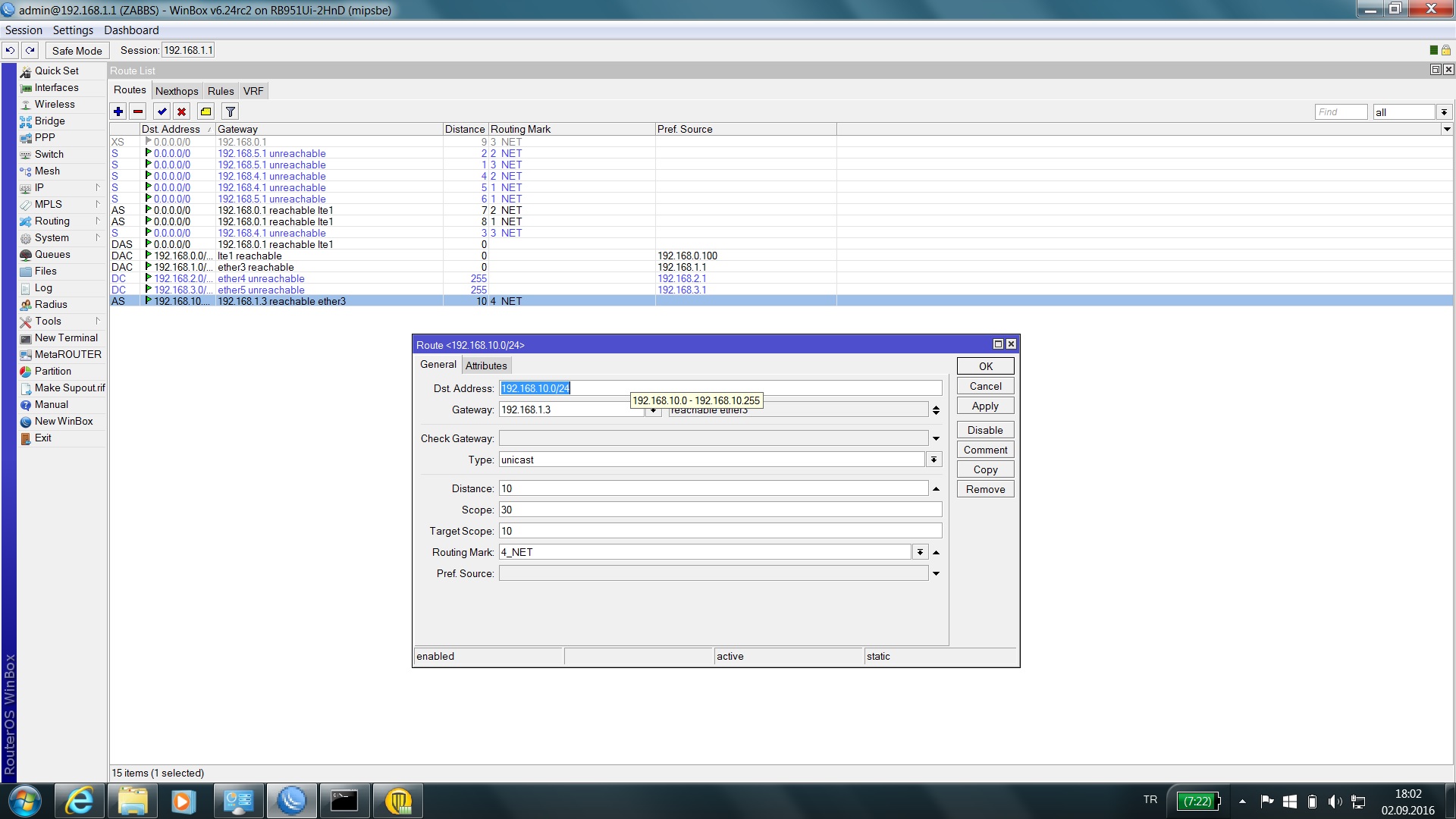Sort by Distance column header
The image size is (1456, 819).
coord(465,129)
